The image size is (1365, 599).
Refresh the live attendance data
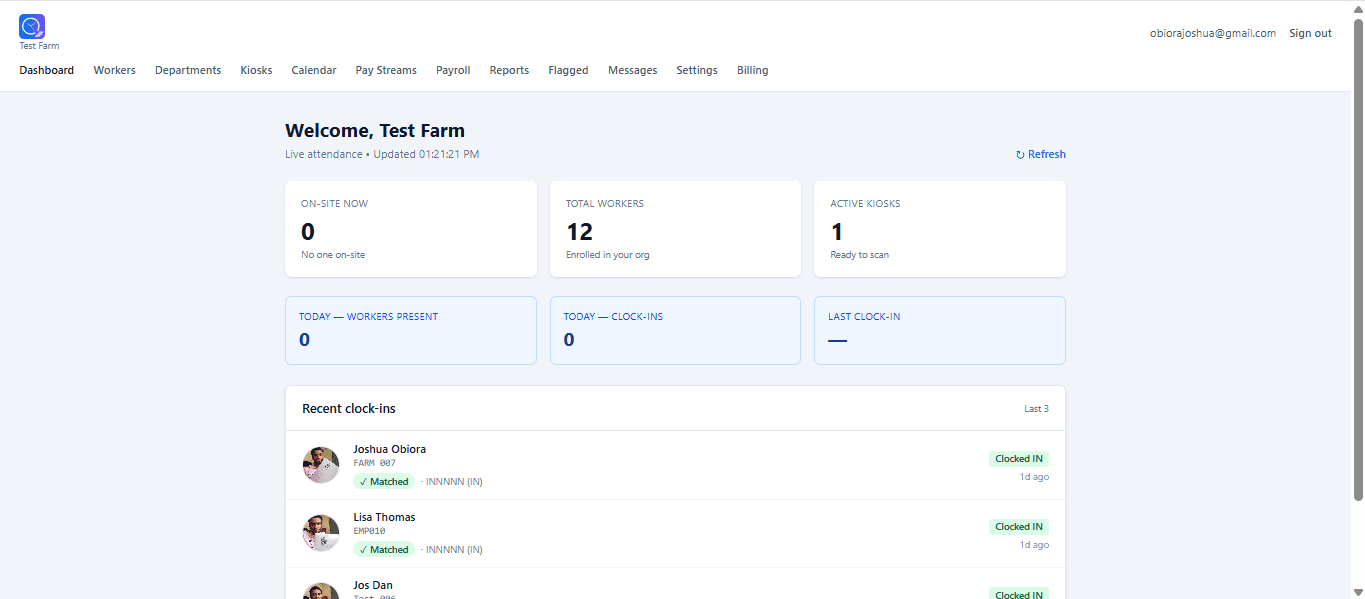point(1041,154)
